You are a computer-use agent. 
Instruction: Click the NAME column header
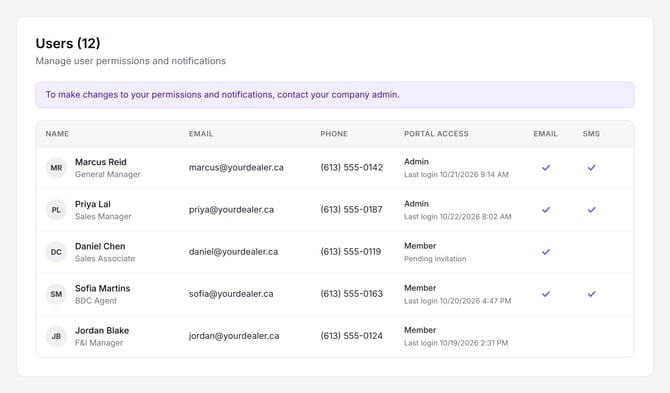[57, 134]
